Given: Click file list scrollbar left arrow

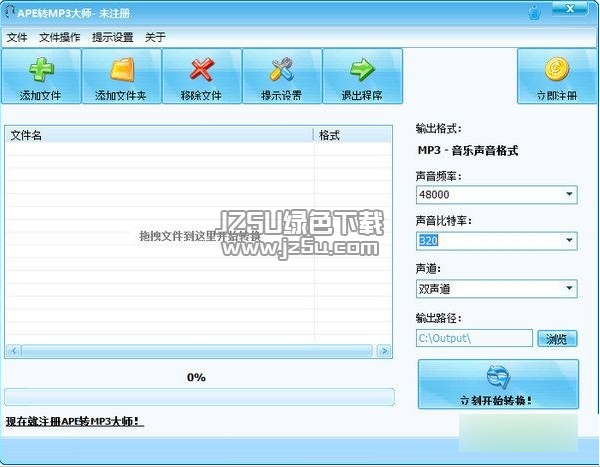Looking at the screenshot, I should point(14,351).
